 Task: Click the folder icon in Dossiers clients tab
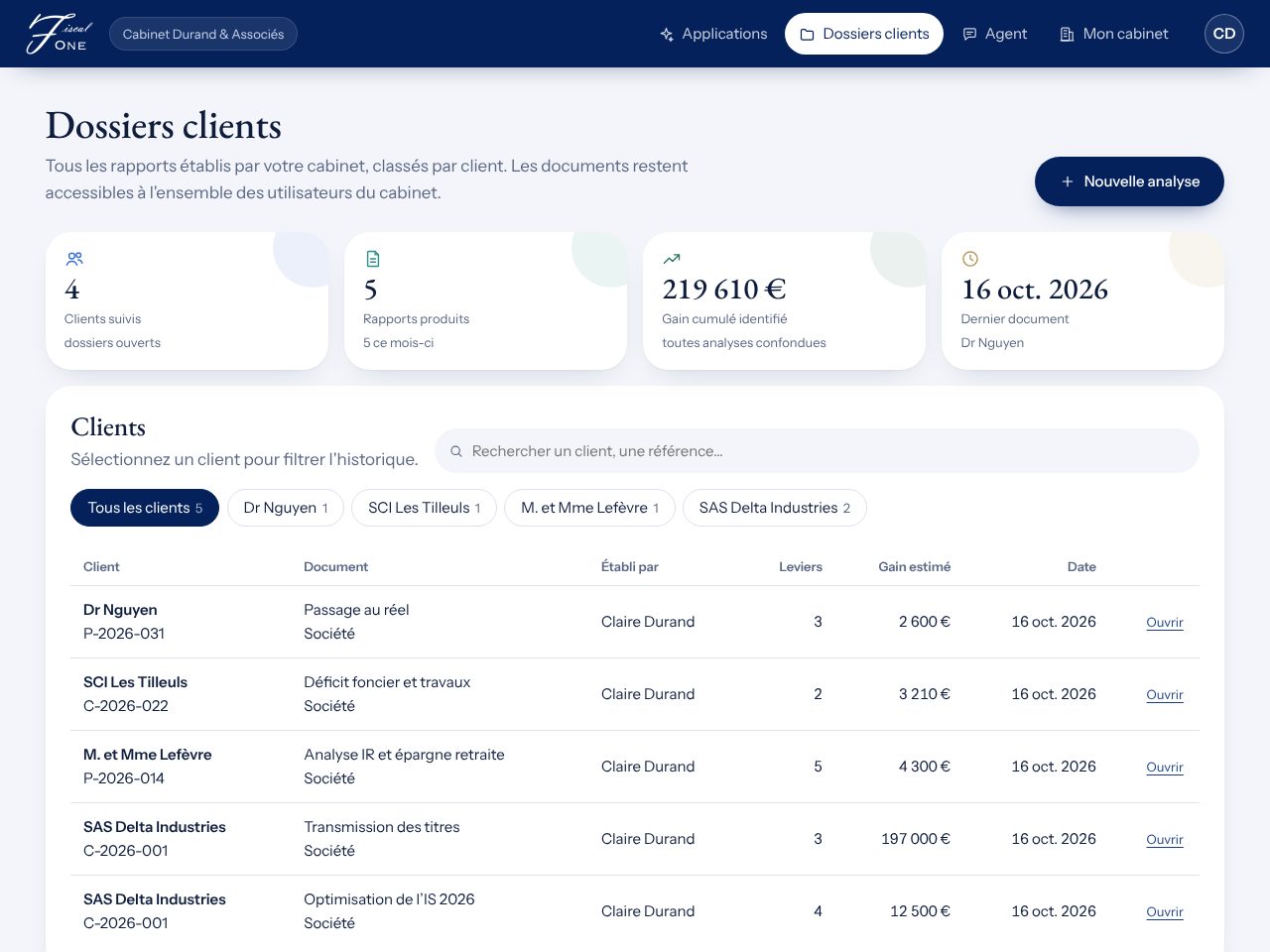pyautogui.click(x=807, y=35)
